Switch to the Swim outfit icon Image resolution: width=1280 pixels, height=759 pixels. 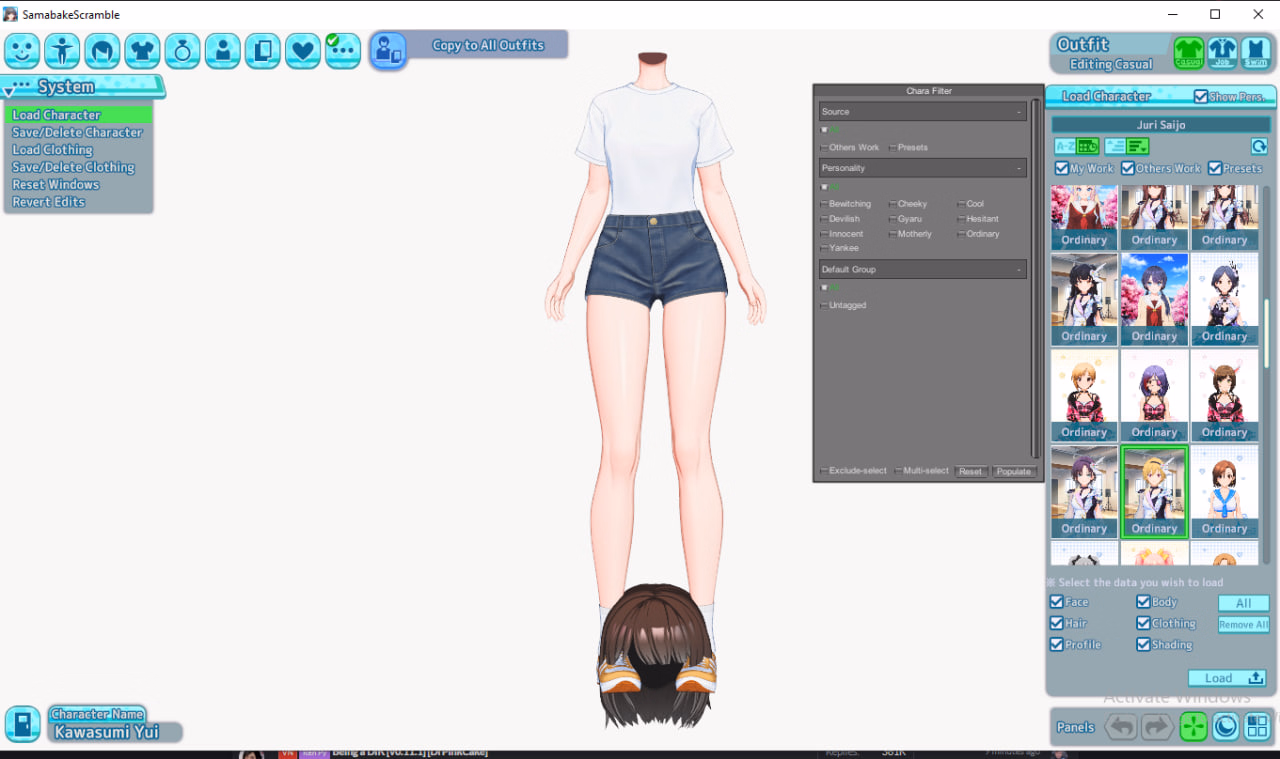click(x=1255, y=51)
